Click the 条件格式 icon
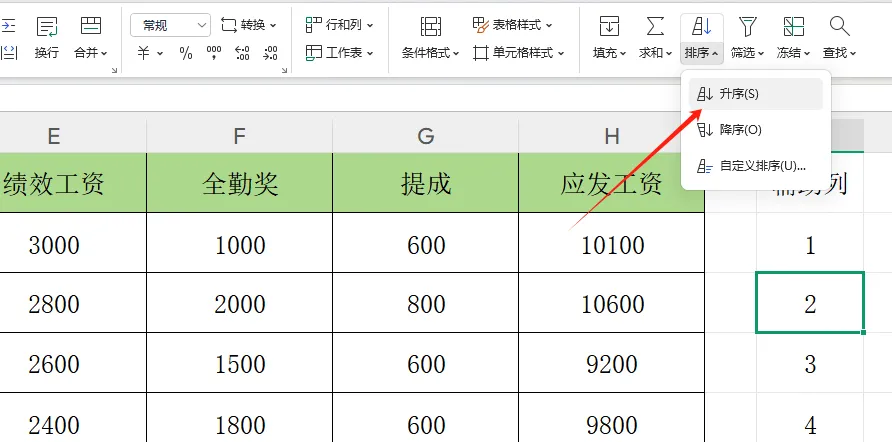 [431, 26]
